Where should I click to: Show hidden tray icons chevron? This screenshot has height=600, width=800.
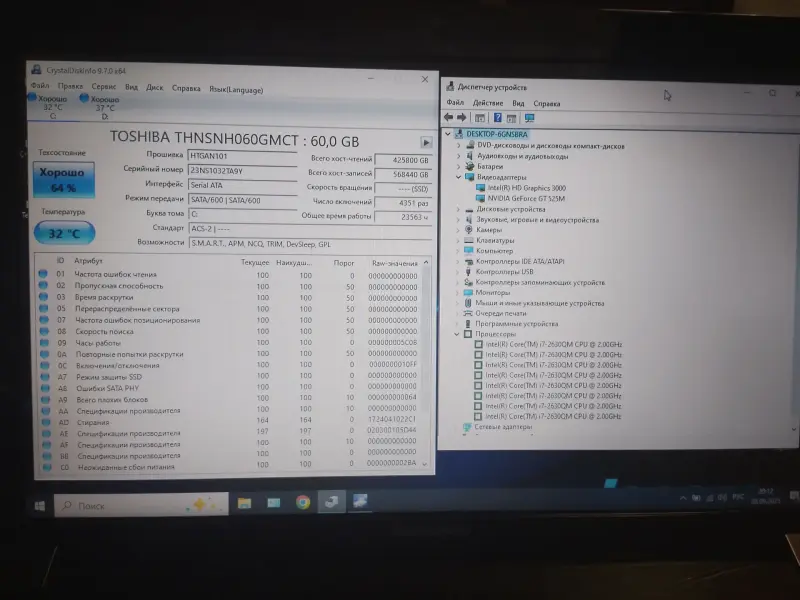click(683, 498)
